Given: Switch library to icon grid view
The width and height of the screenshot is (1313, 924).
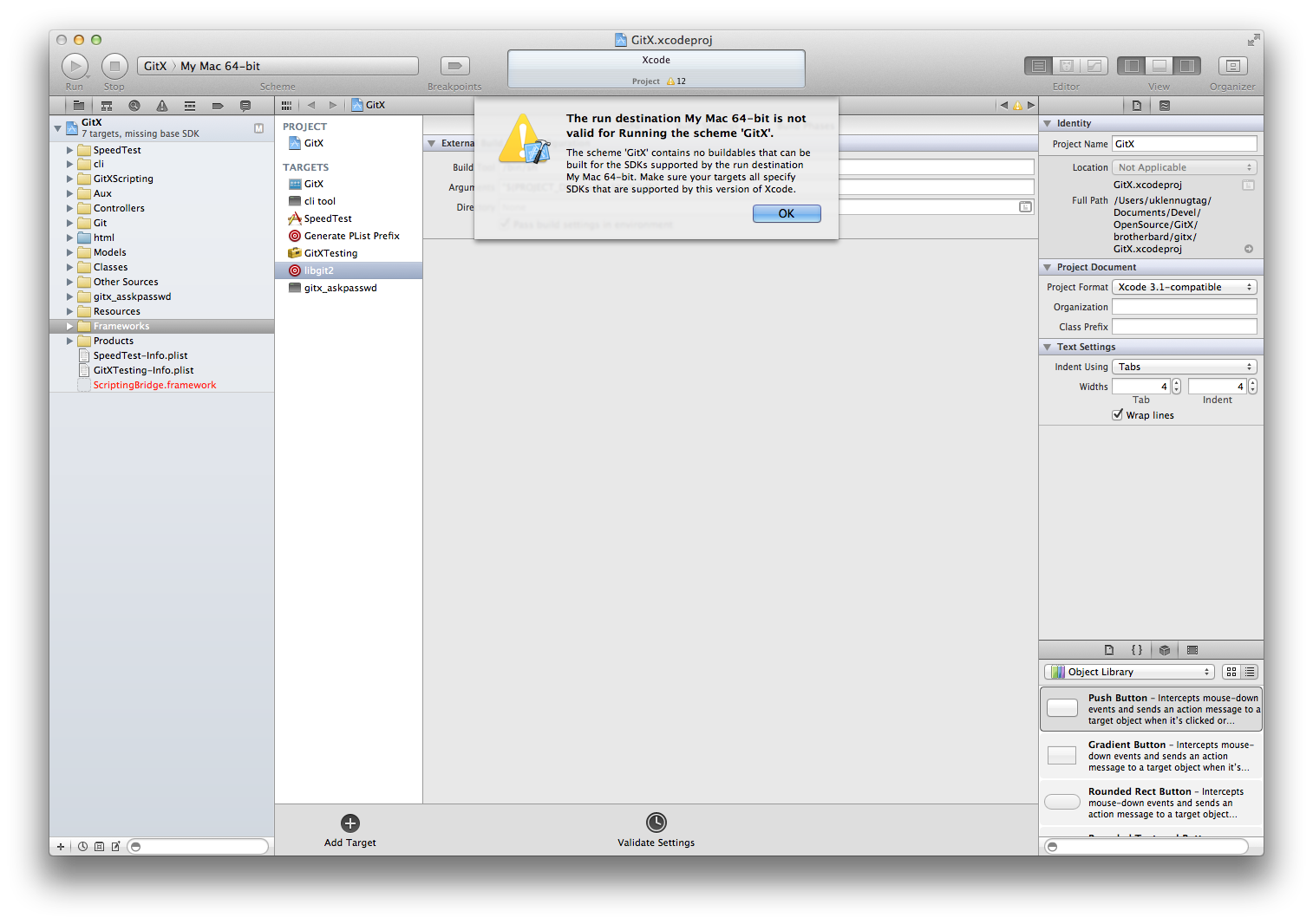Looking at the screenshot, I should [1231, 672].
